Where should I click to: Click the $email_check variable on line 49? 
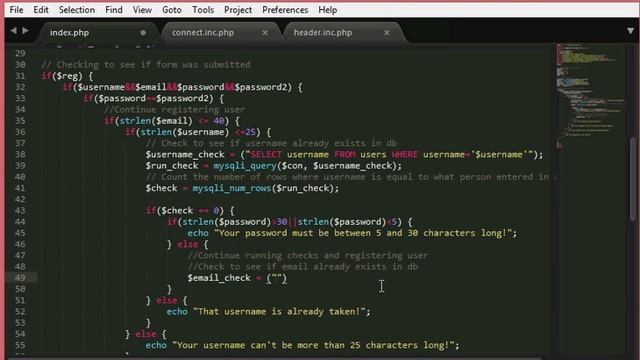[219, 278]
